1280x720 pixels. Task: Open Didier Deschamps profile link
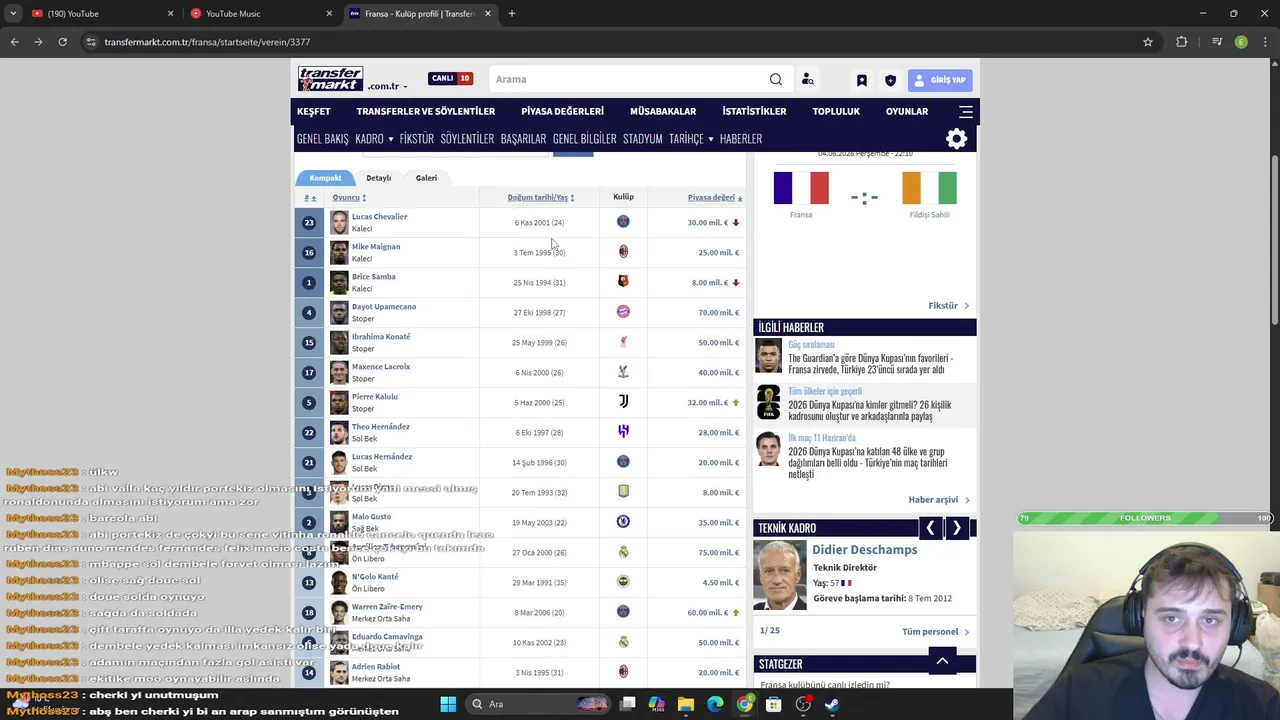(x=864, y=550)
